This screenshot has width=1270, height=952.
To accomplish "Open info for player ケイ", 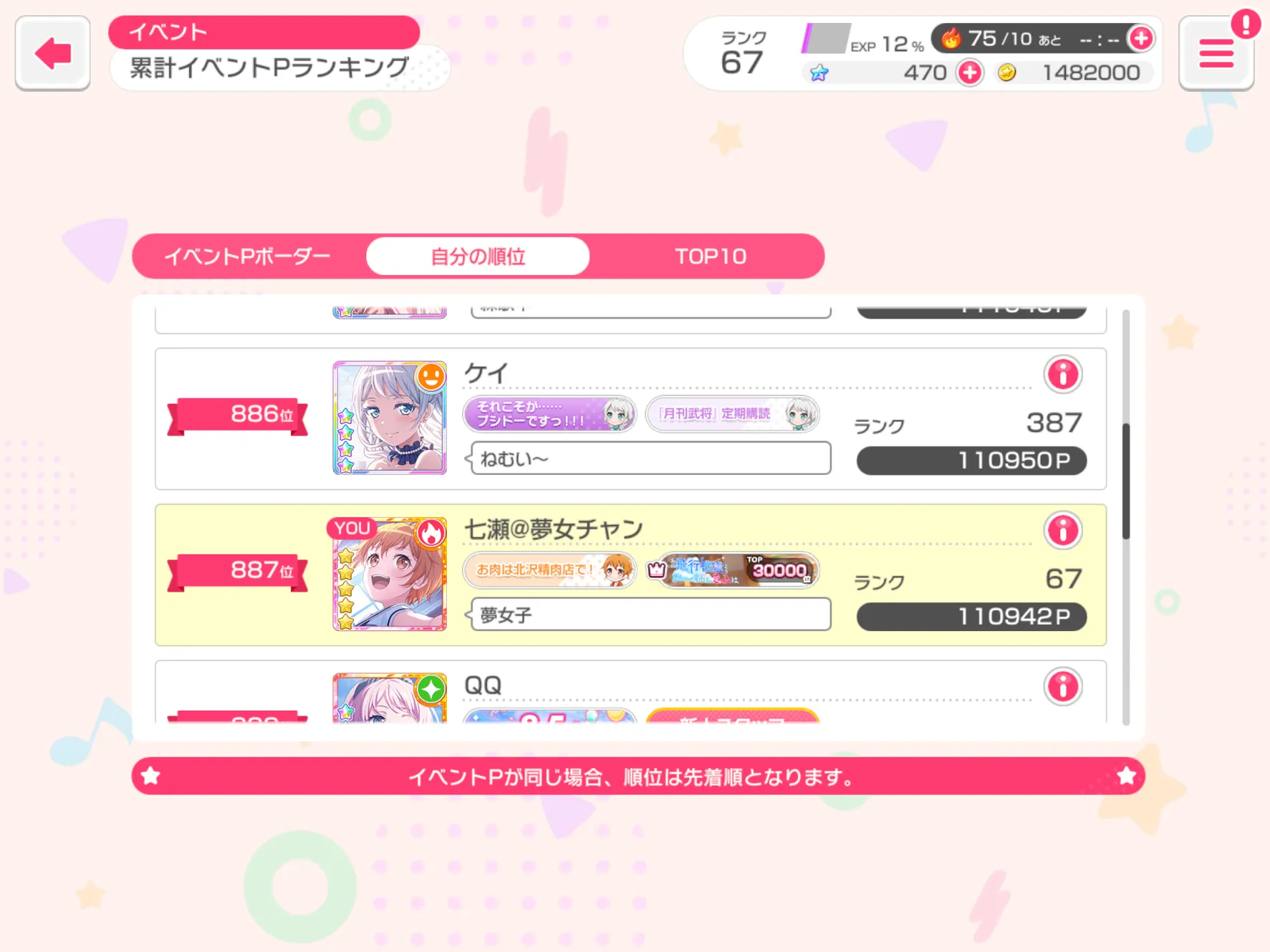I will click(x=1062, y=374).
